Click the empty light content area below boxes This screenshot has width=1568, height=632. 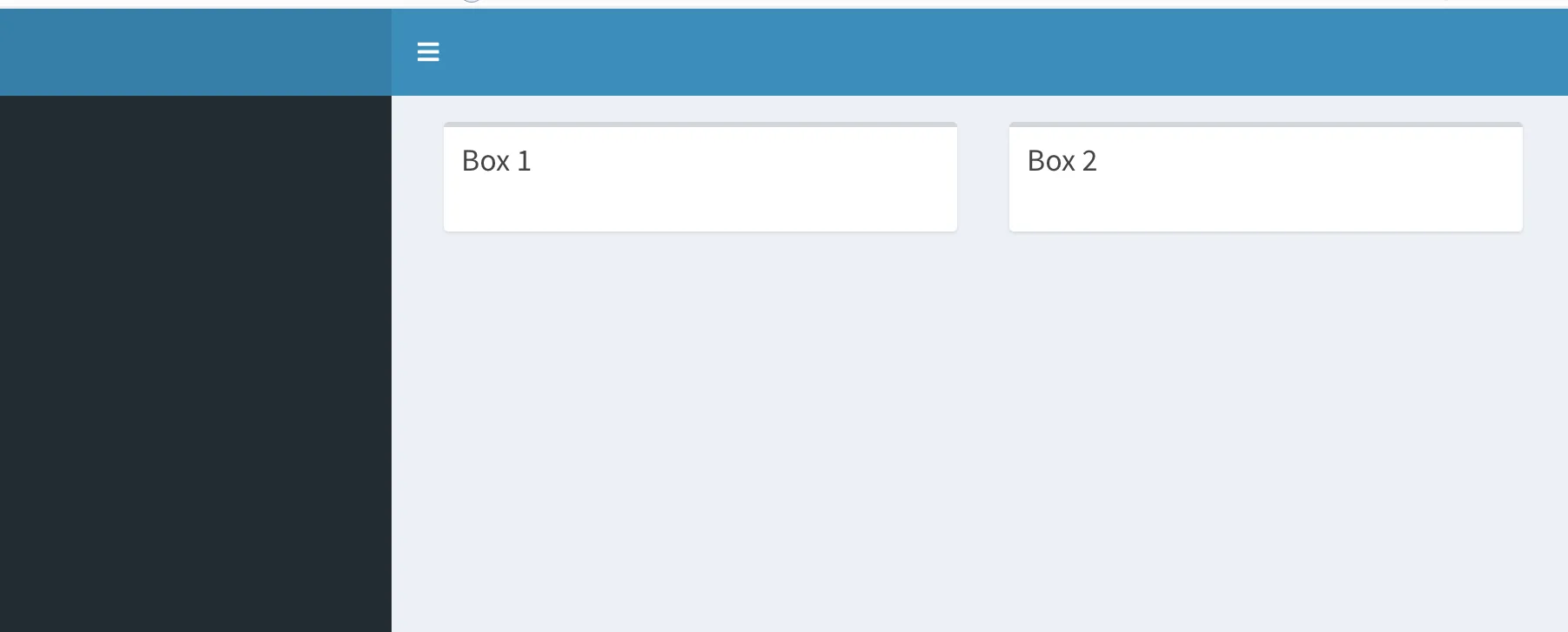(x=979, y=435)
